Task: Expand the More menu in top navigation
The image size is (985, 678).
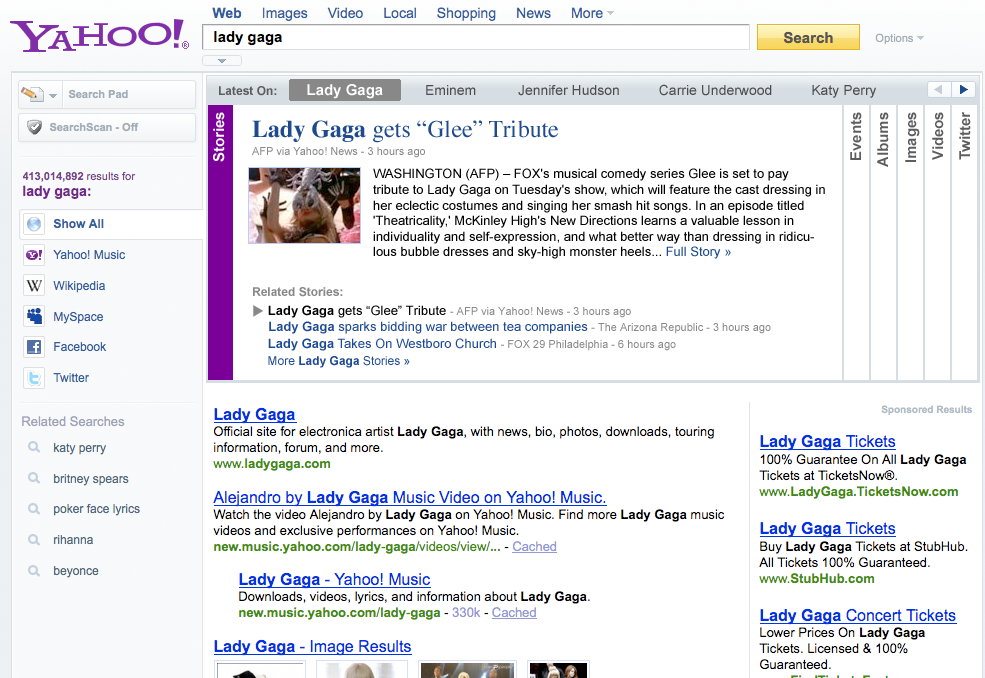Action: [592, 13]
